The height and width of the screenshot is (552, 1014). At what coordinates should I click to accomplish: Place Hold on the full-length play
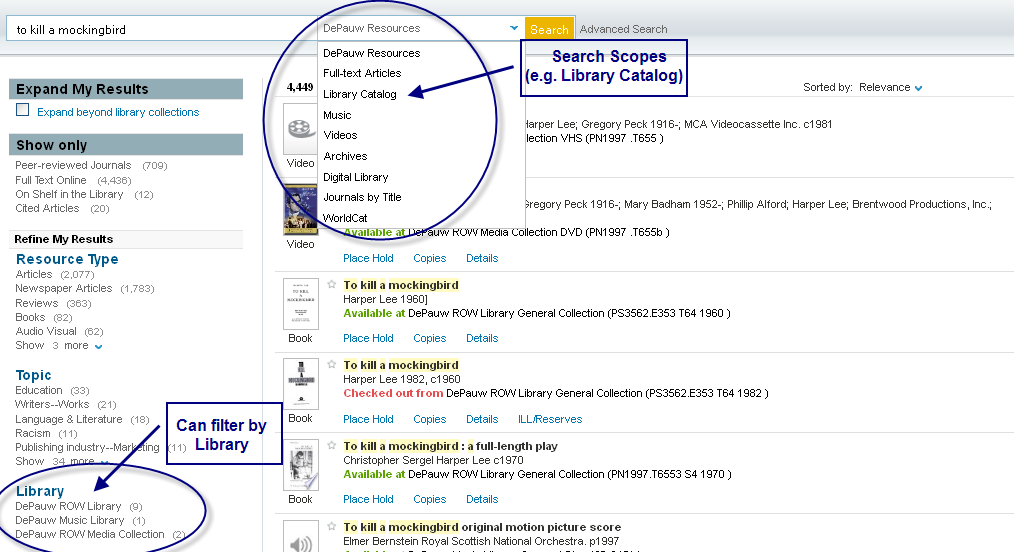click(x=368, y=499)
